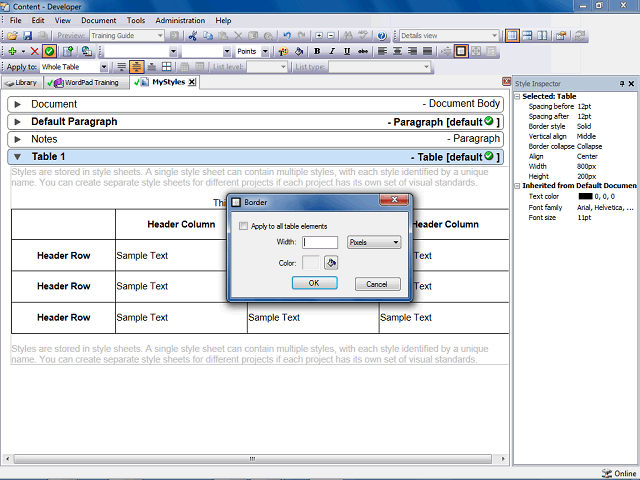Click the green plus Add icon

click(13, 51)
